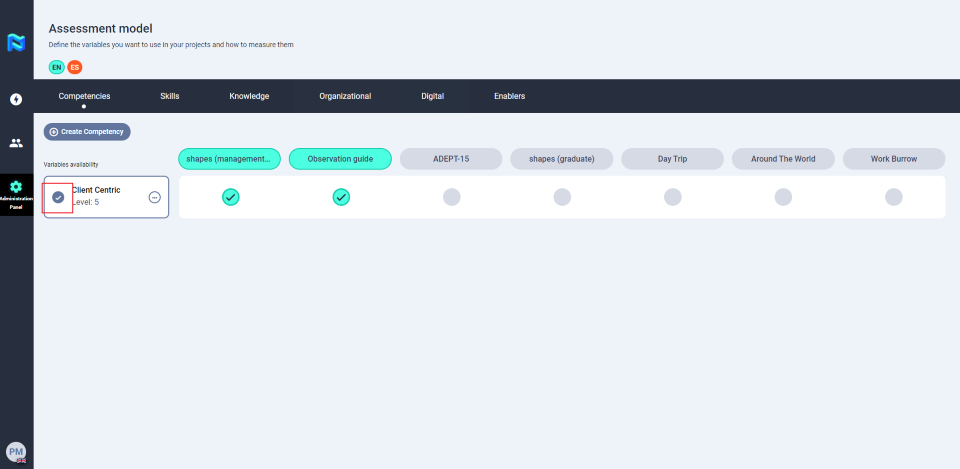Image resolution: width=960 pixels, height=469 pixels.
Task: Uncheck Client Centric for shapes (management)
Action: coord(230,197)
